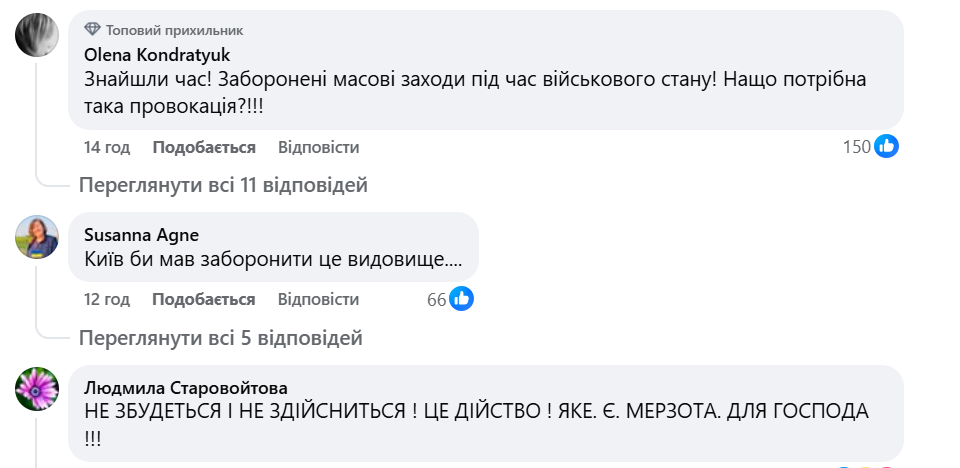The width and height of the screenshot is (960, 468).
Task: Expand all 5 replies thread
Action: pyautogui.click(x=220, y=337)
